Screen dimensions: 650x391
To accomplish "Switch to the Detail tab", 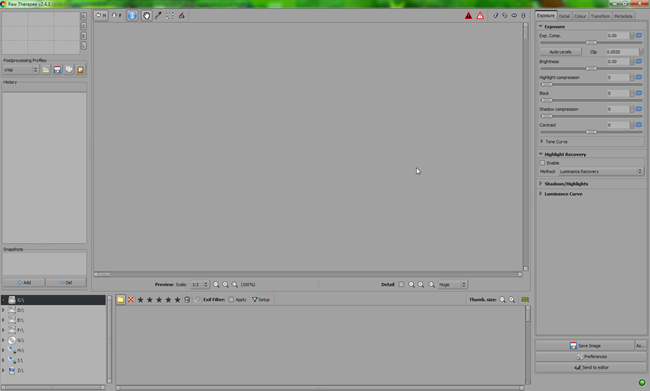I will [564, 16].
